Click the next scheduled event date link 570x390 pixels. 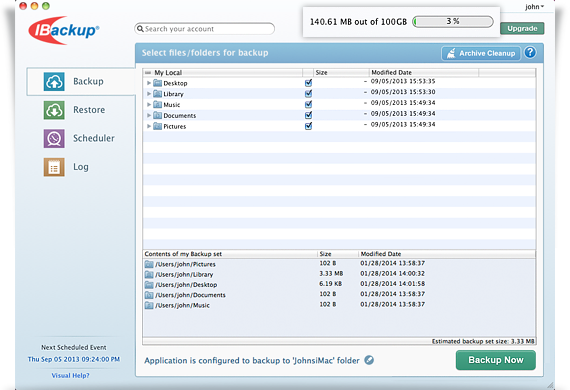point(74,359)
